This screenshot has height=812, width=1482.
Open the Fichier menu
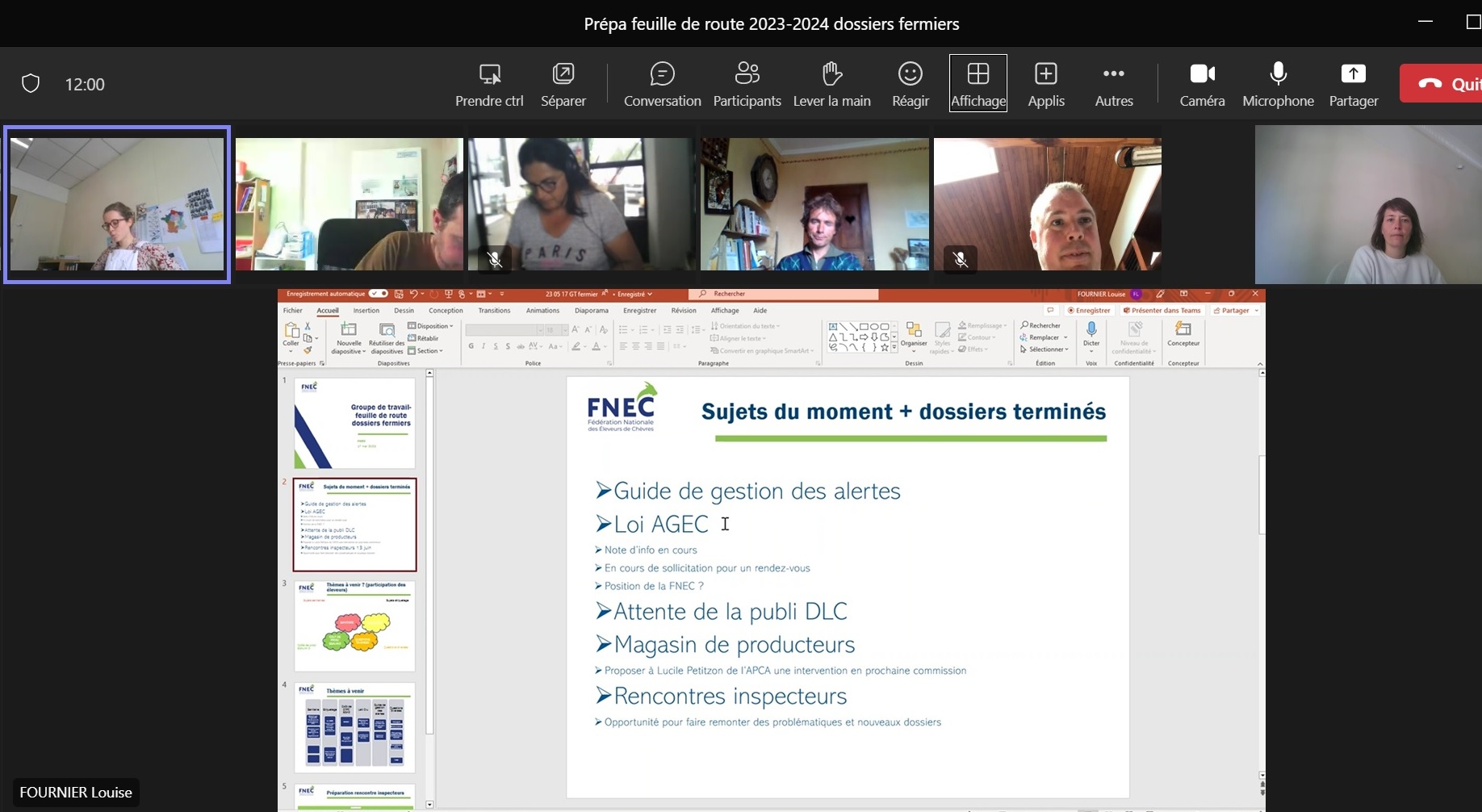click(x=293, y=311)
